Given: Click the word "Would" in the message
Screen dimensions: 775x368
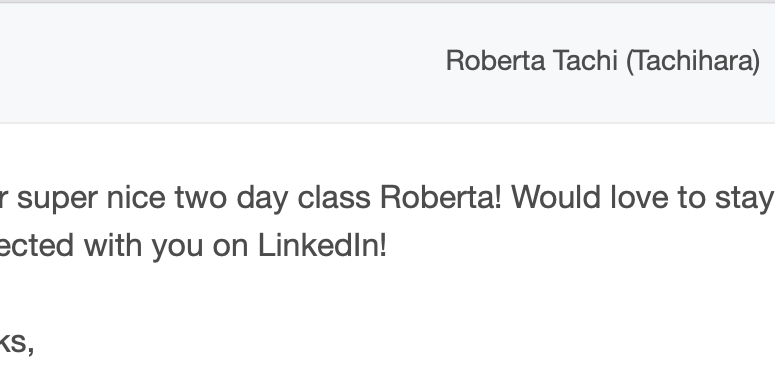Looking at the screenshot, I should 556,197.
